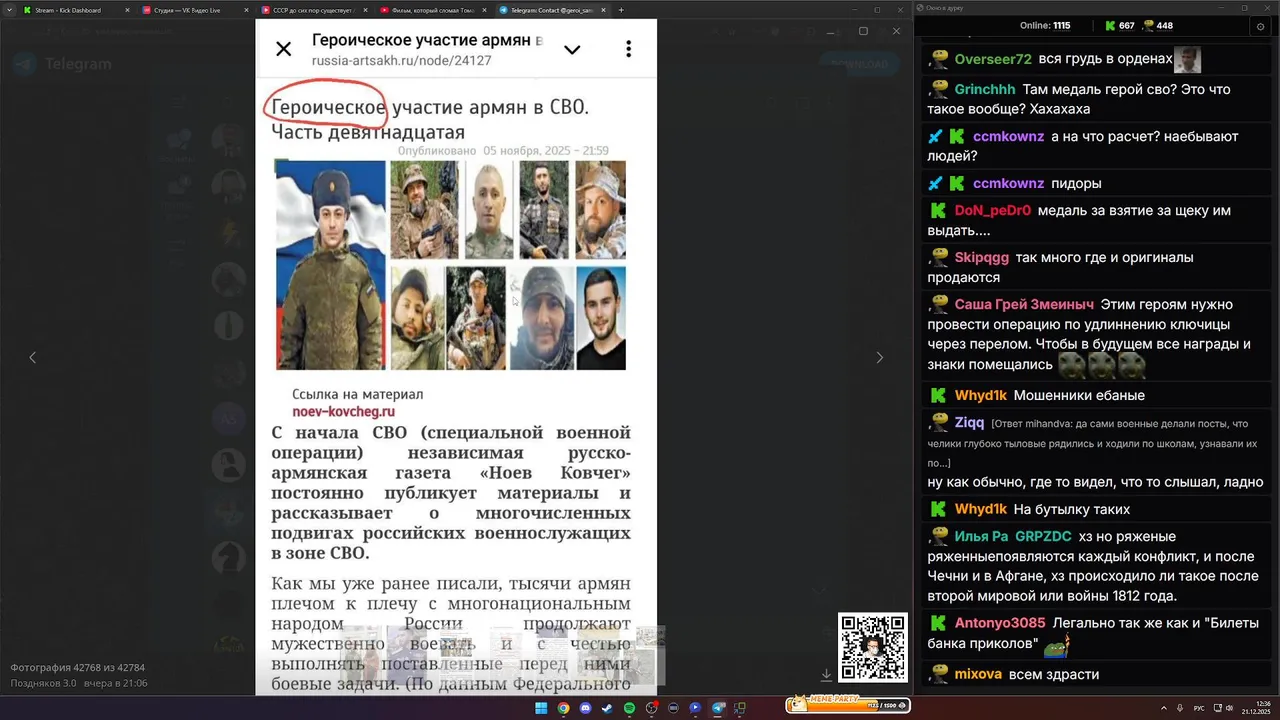
Task: Go to previous photo with left arrow
Action: (x=32, y=357)
